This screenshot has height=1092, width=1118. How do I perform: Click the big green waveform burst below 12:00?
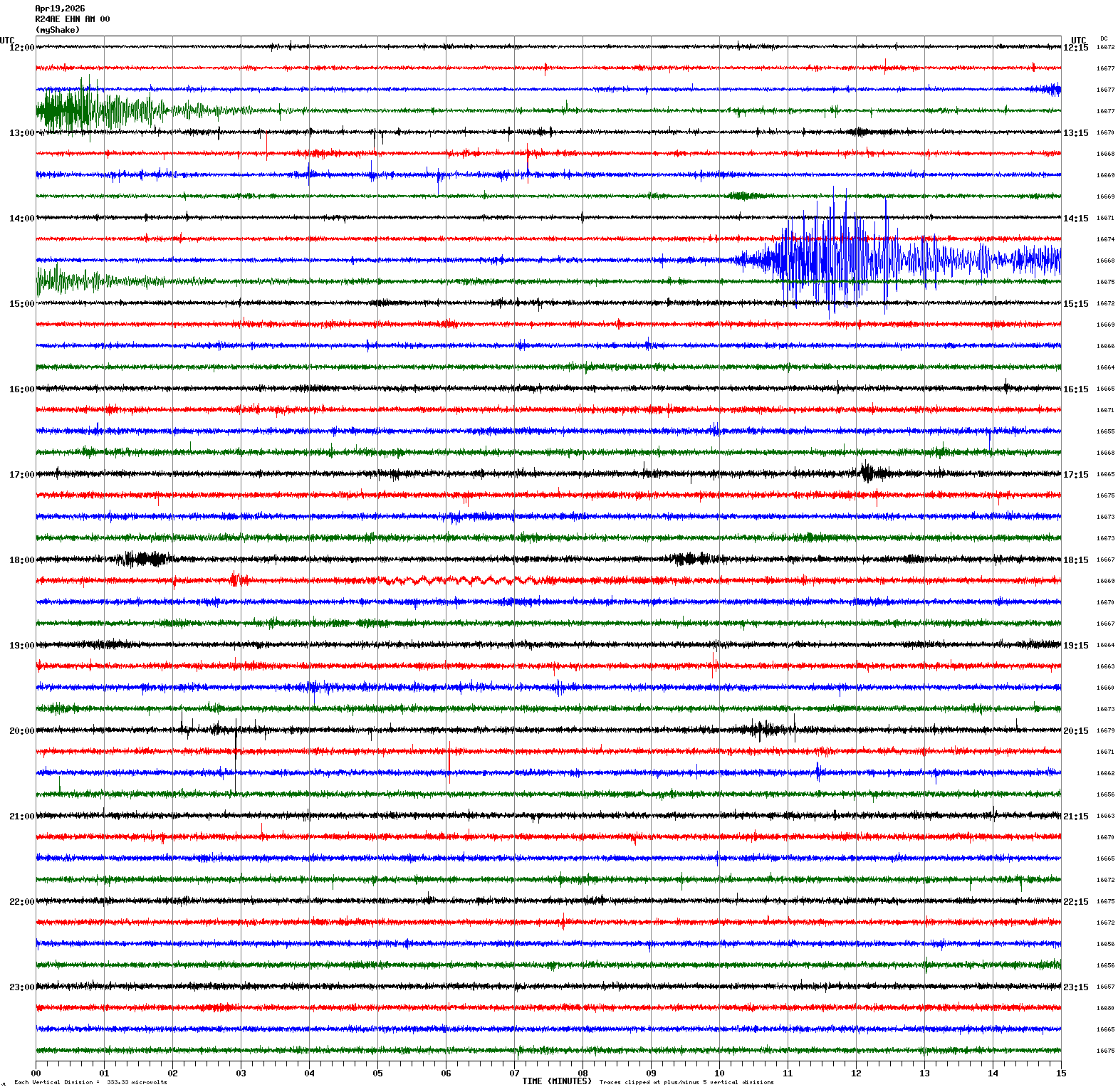click(100, 110)
